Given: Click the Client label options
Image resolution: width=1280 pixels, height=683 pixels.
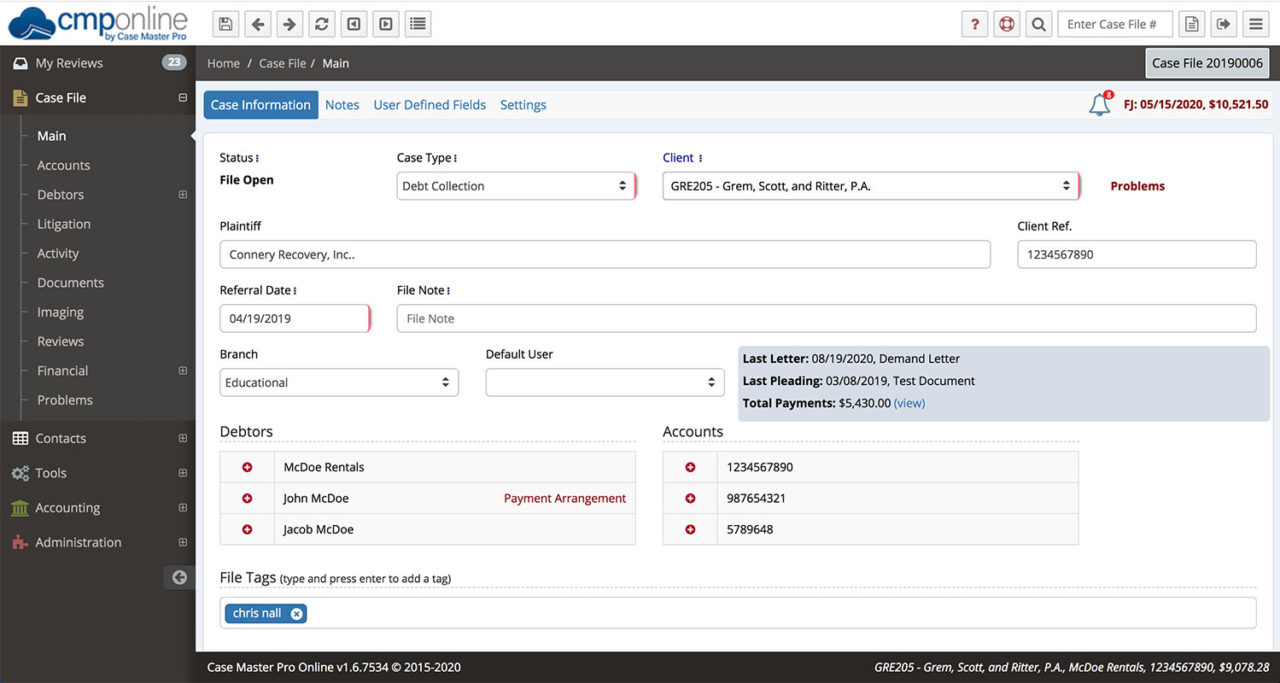Looking at the screenshot, I should click(x=700, y=158).
